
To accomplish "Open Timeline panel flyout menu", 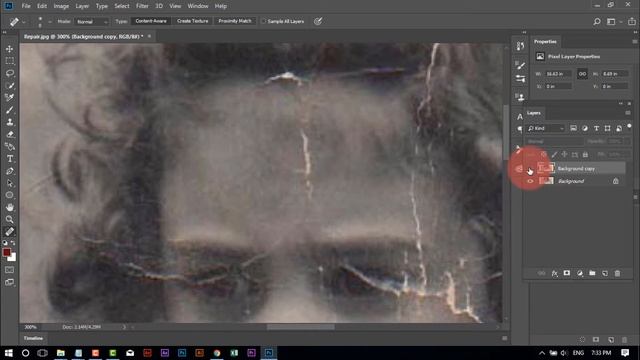I will [504, 338].
